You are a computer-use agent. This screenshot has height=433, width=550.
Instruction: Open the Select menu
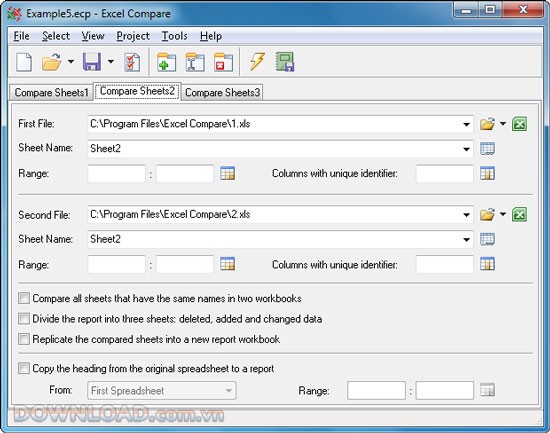(x=56, y=36)
